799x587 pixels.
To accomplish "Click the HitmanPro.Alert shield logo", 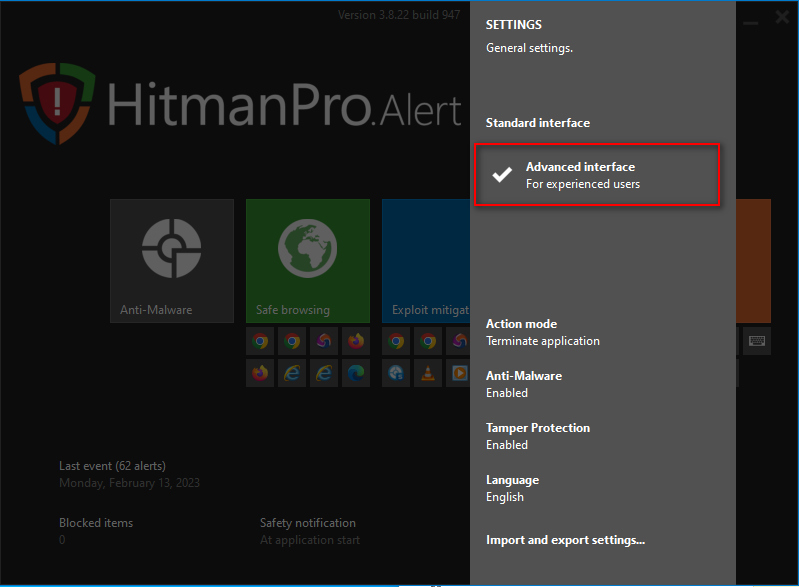I will [57, 103].
